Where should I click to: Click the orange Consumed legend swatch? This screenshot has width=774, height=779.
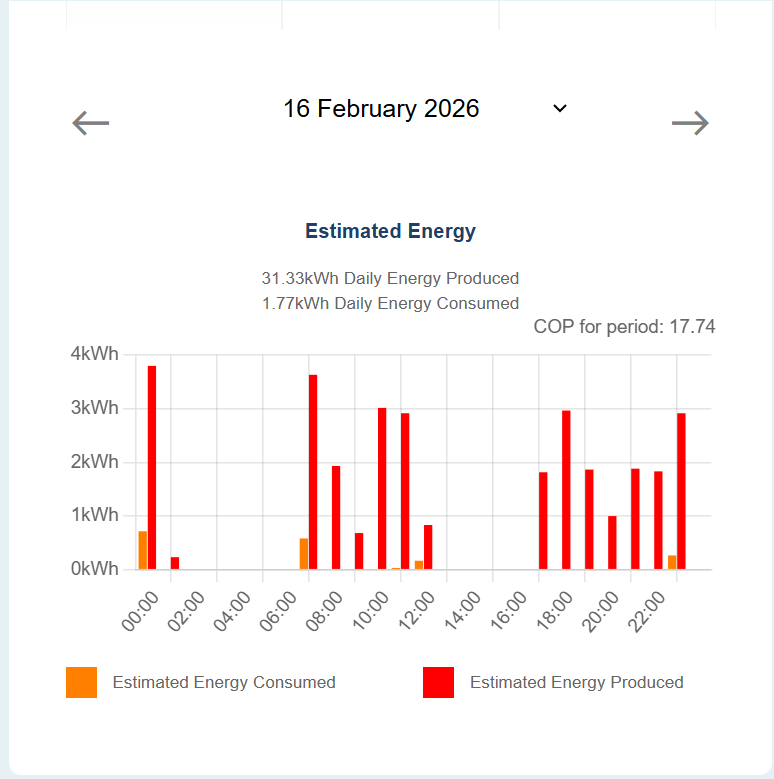[x=82, y=683]
